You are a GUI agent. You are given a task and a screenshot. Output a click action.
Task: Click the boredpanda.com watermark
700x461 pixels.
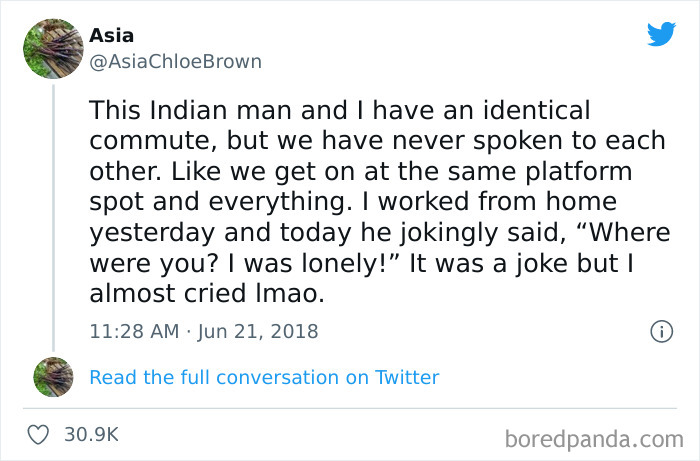pos(593,438)
